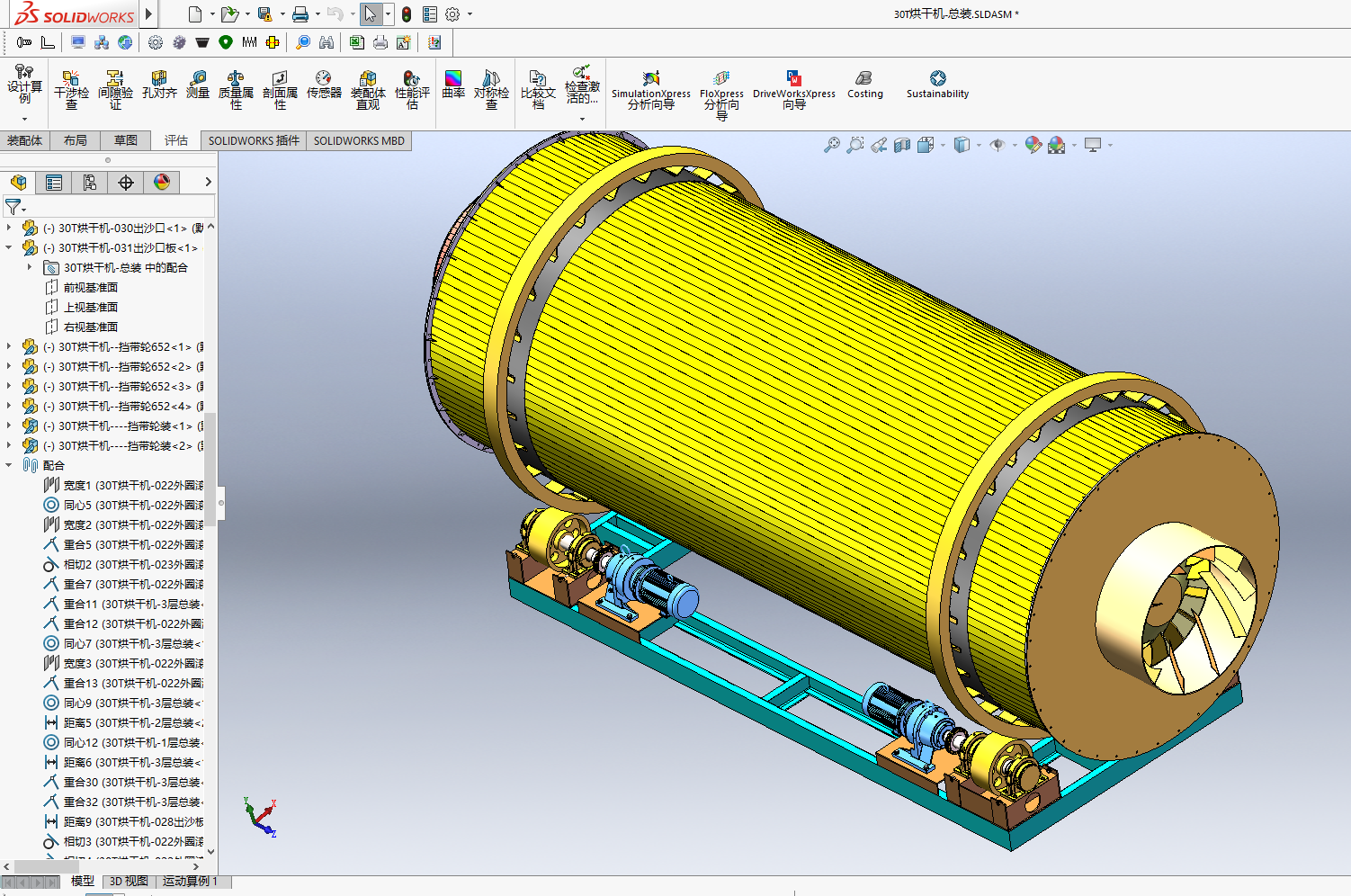Select the 上视基准面 plane

pyautogui.click(x=91, y=307)
